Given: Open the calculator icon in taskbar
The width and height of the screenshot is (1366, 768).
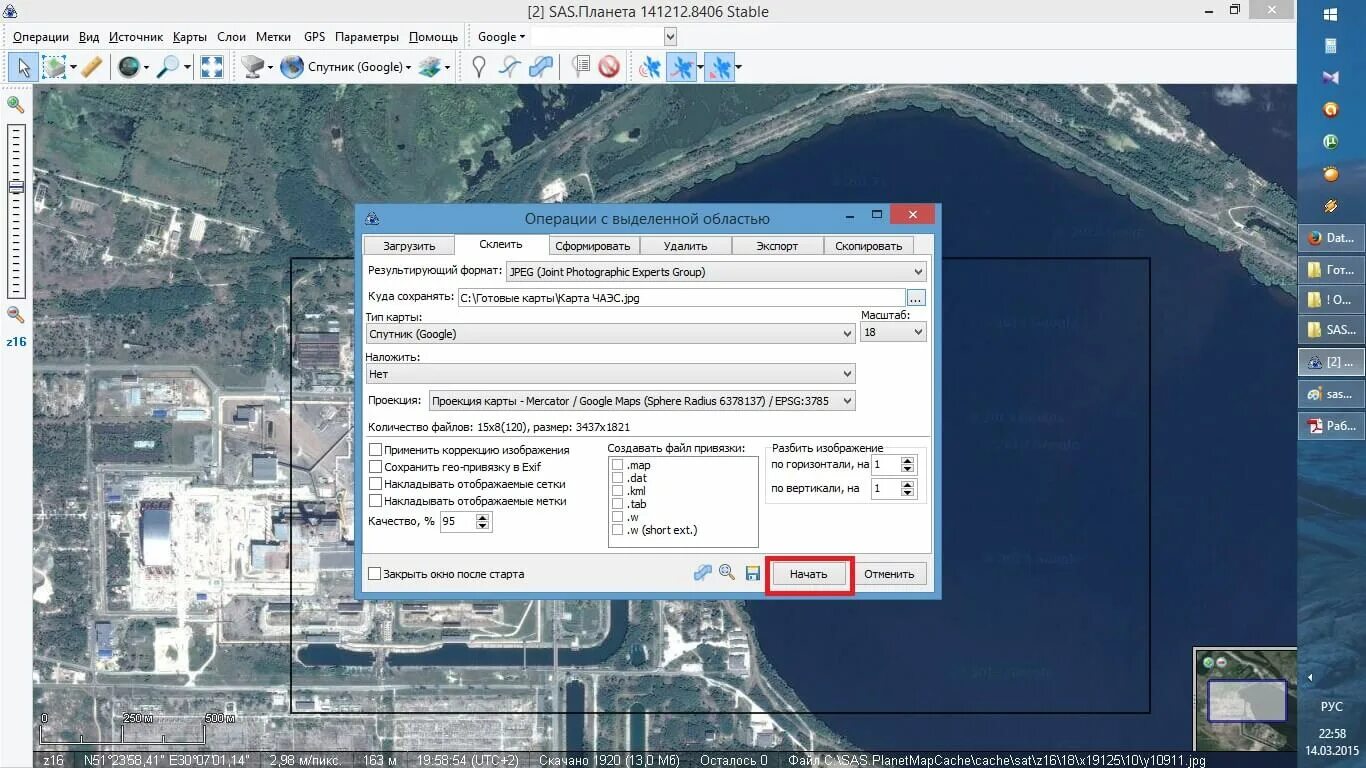Looking at the screenshot, I should point(1330,46).
